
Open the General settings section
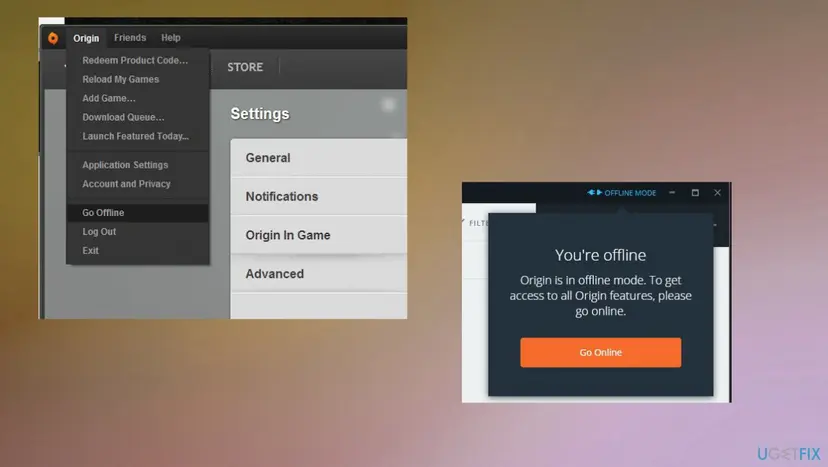[318, 157]
